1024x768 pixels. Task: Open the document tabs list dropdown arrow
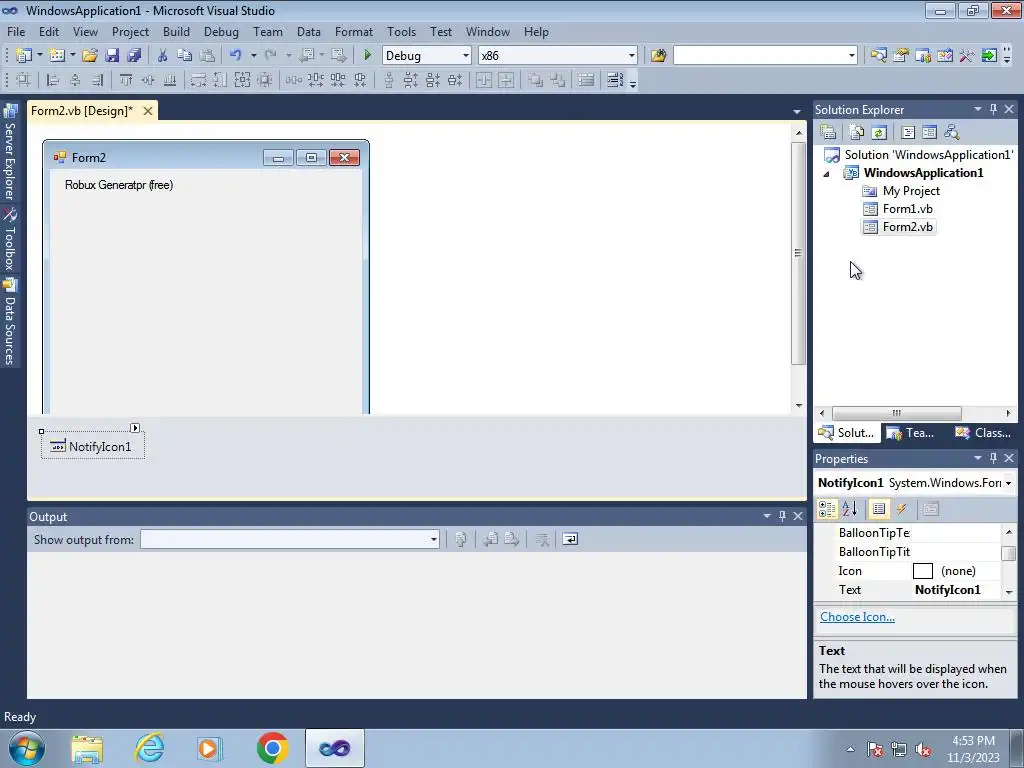797,112
